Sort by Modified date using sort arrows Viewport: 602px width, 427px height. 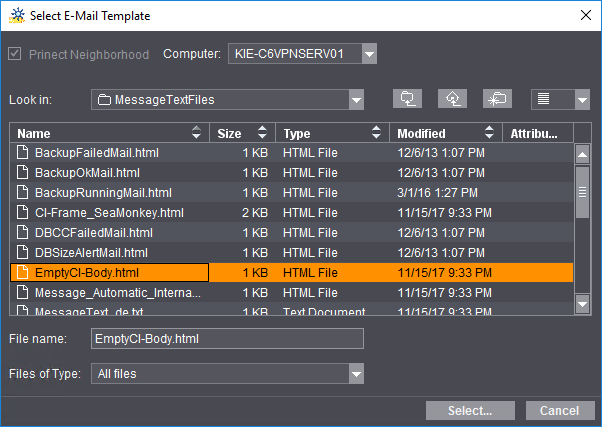[489, 133]
